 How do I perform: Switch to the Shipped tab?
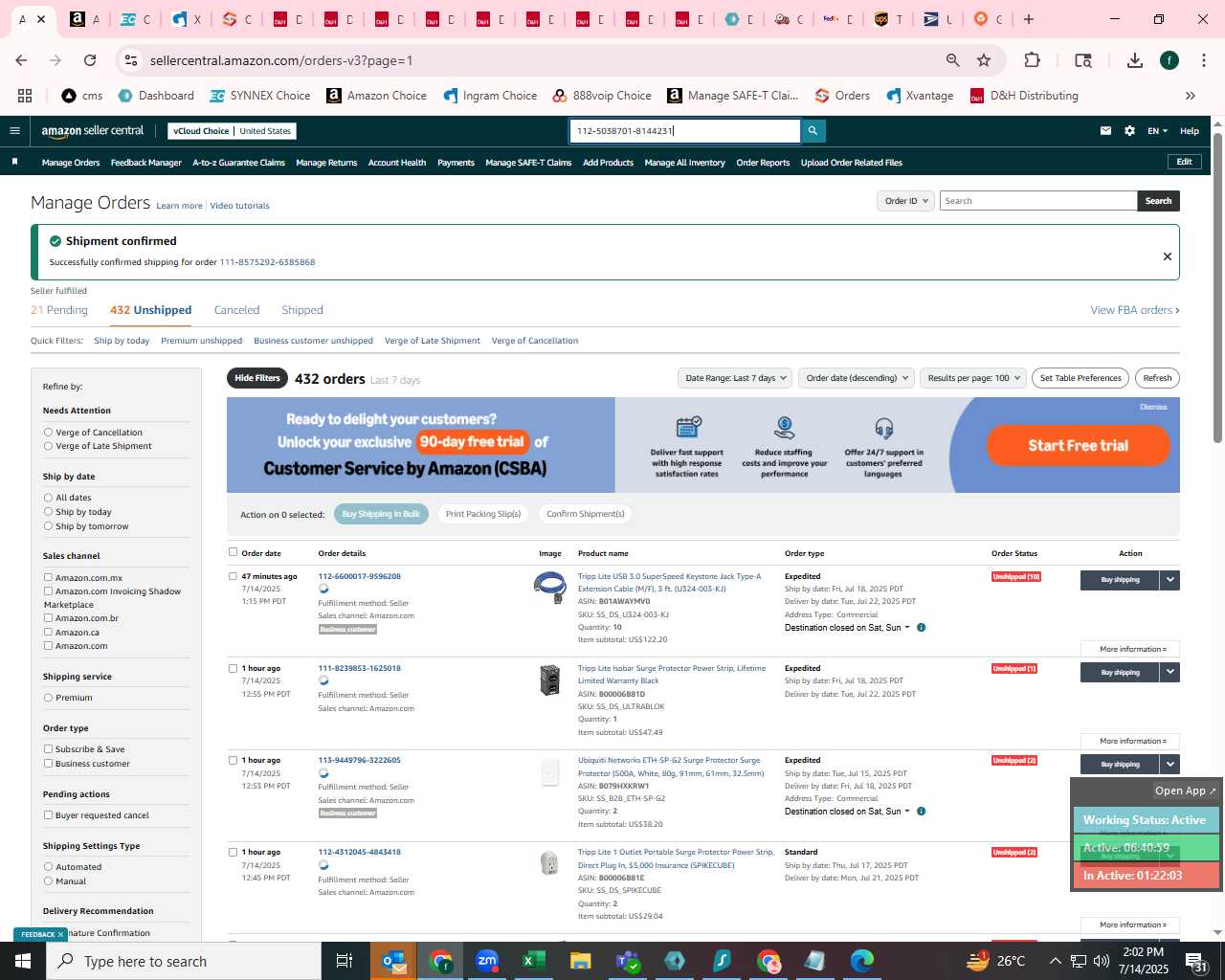coord(302,310)
